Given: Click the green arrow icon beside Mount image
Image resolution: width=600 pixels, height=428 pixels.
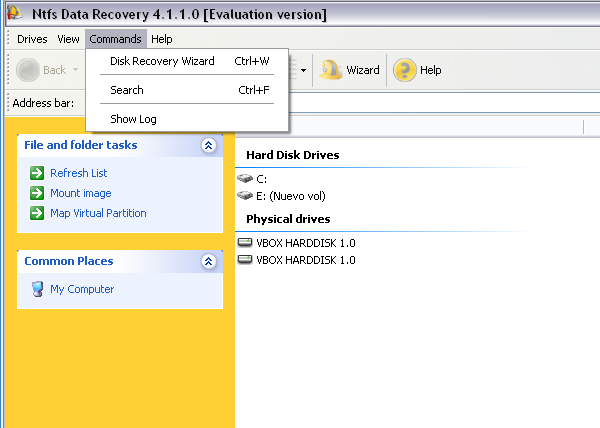Looking at the screenshot, I should pos(37,193).
